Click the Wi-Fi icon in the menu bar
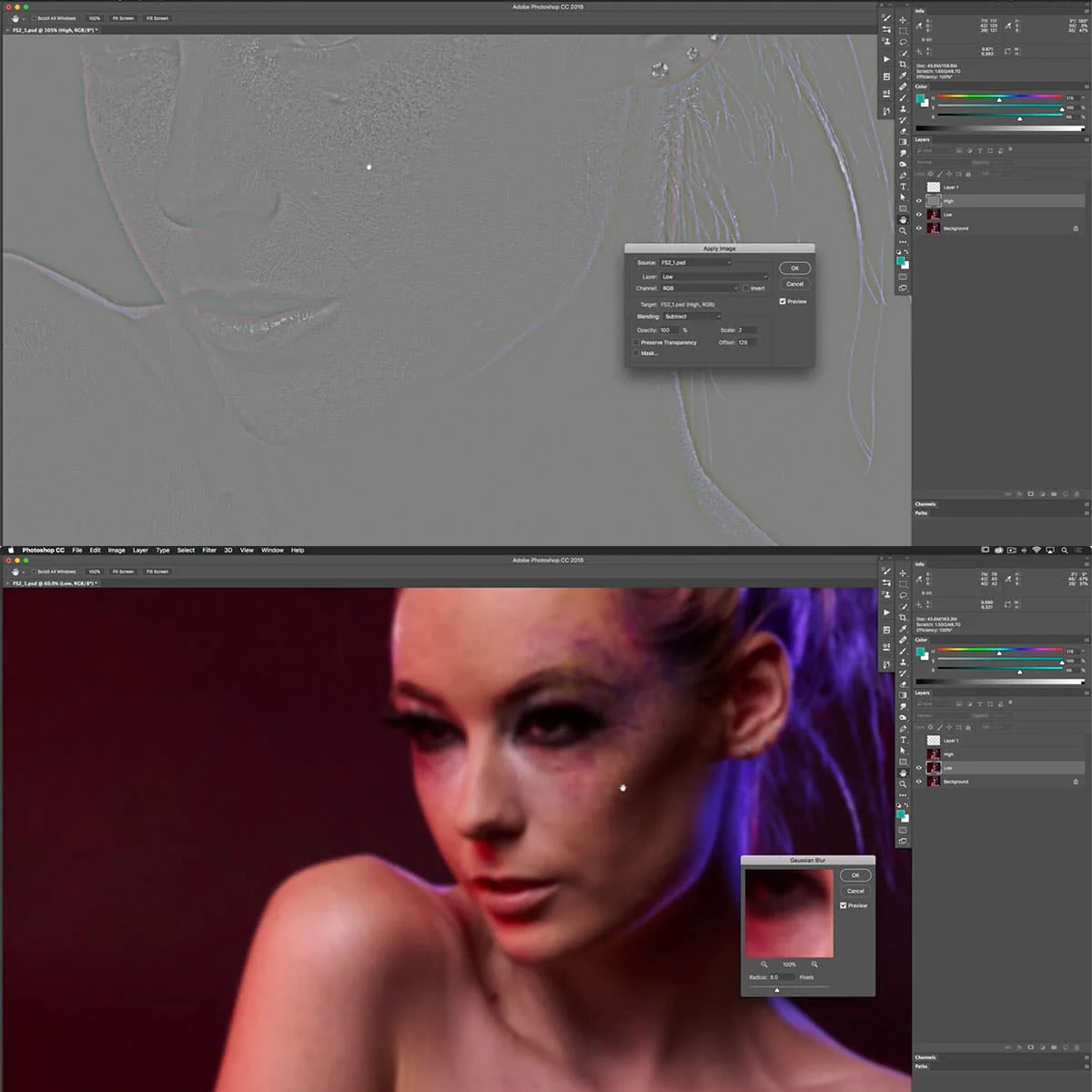This screenshot has height=1092, width=1092. click(1036, 550)
